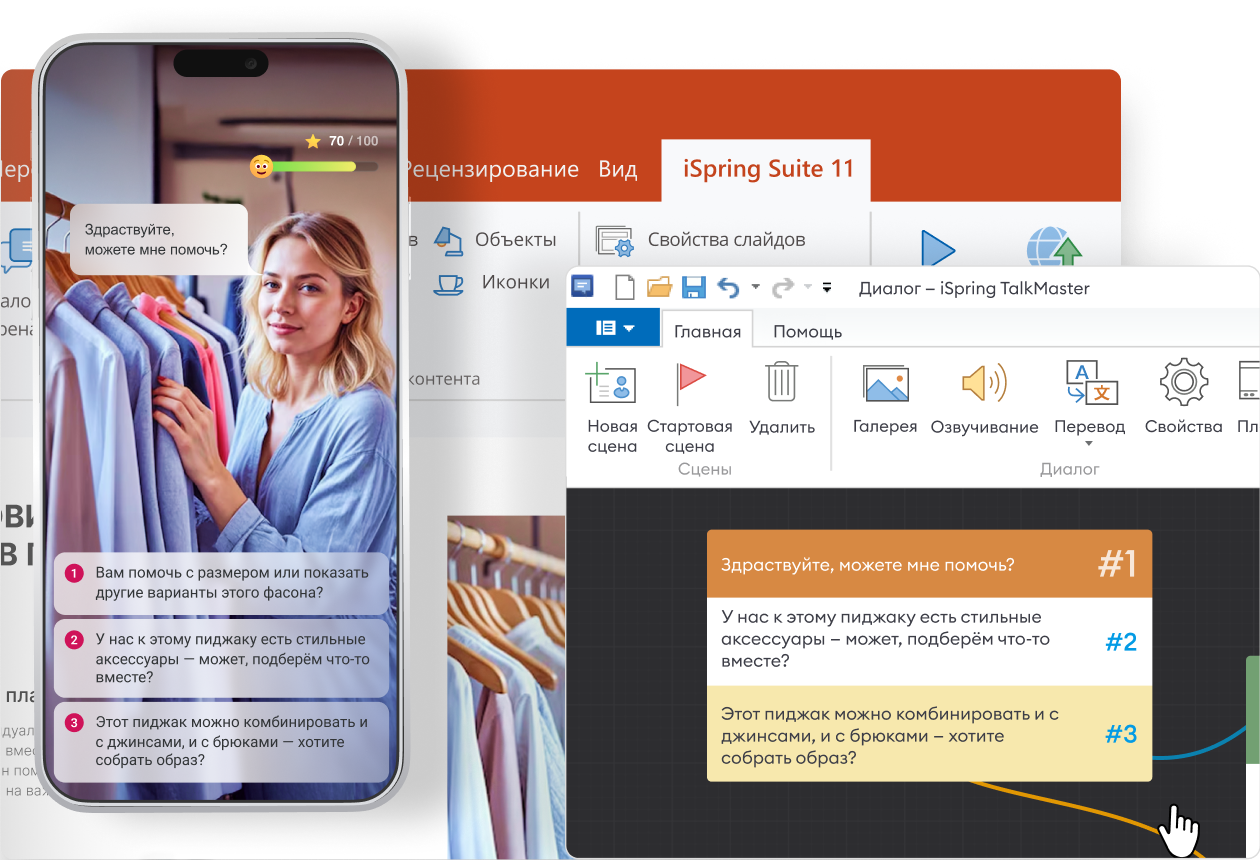
Task: Click the clothes rack slide thumbnail in PowerPoint
Action: tap(506, 687)
